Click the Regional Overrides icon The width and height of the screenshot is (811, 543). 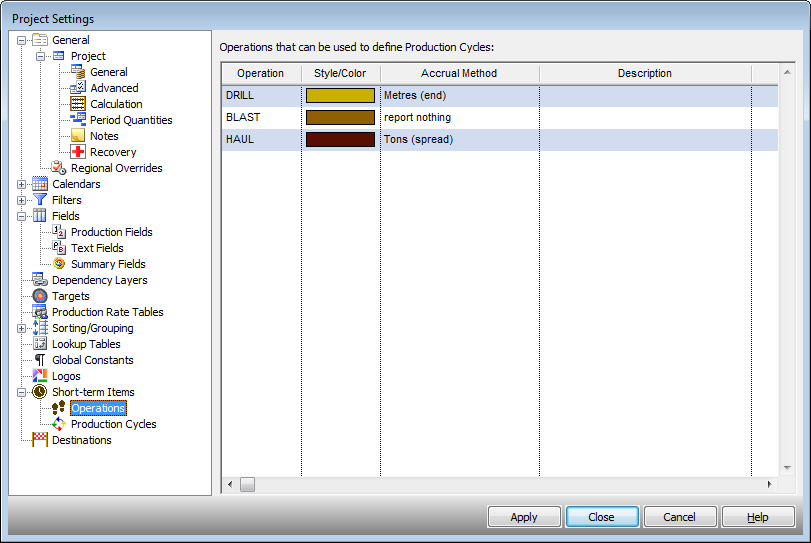point(59,168)
